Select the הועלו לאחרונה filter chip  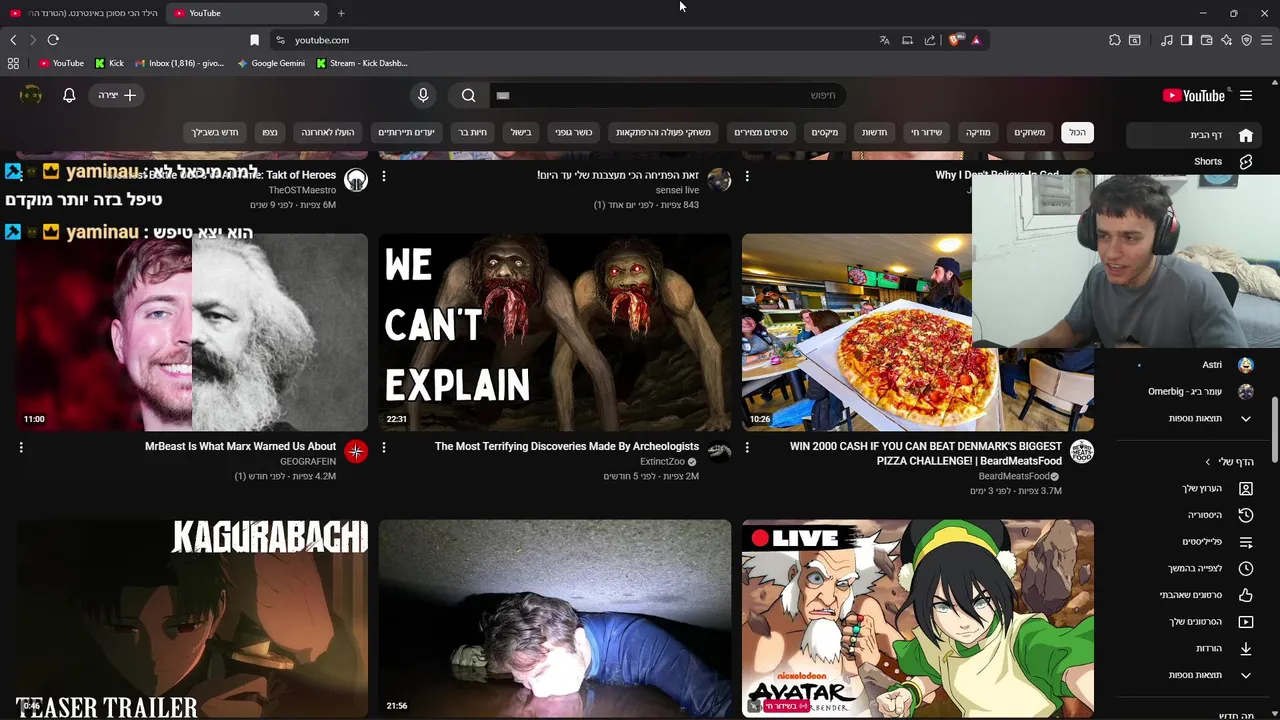[328, 132]
